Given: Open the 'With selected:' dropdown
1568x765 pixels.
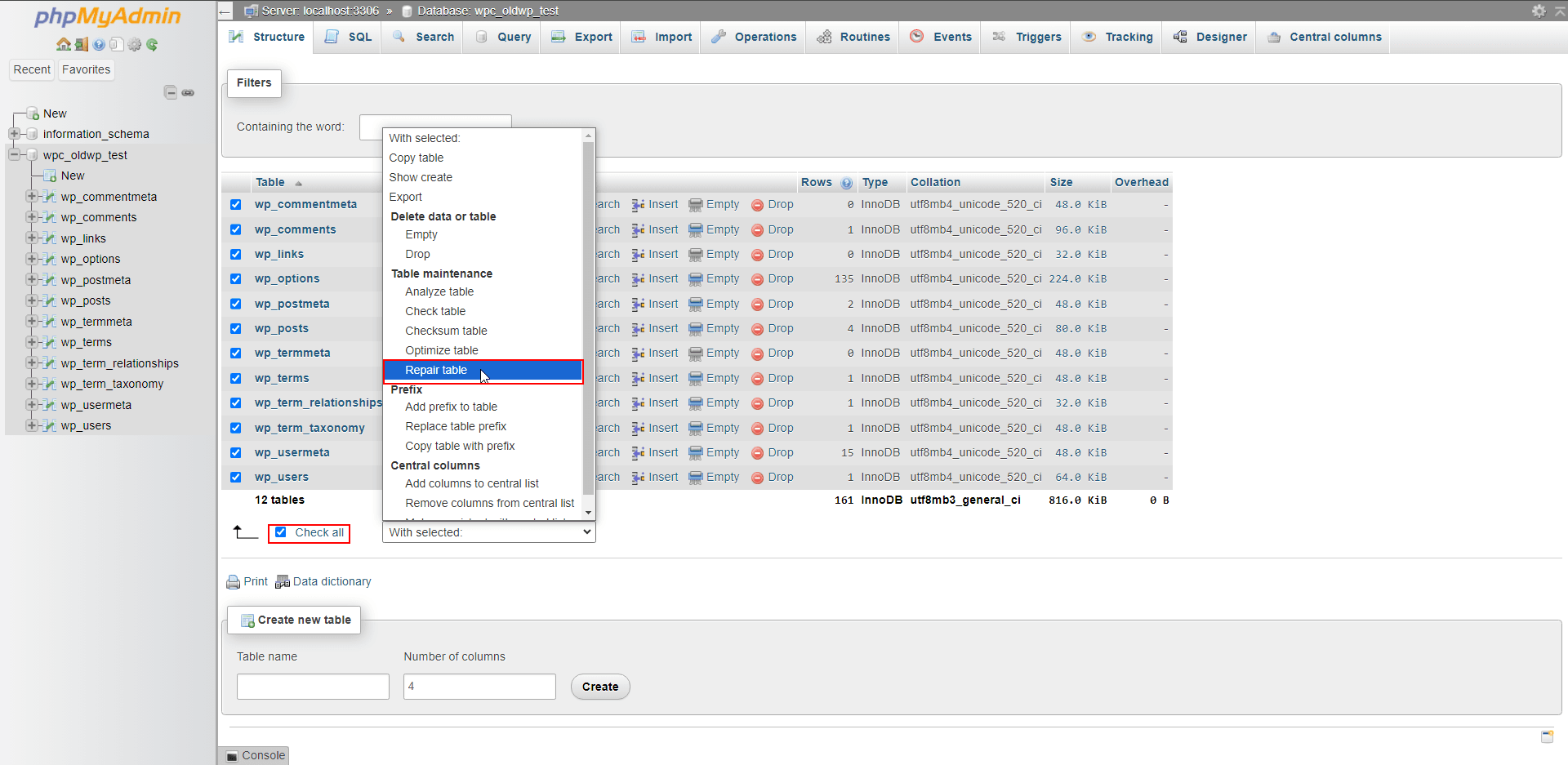Looking at the screenshot, I should point(489,532).
